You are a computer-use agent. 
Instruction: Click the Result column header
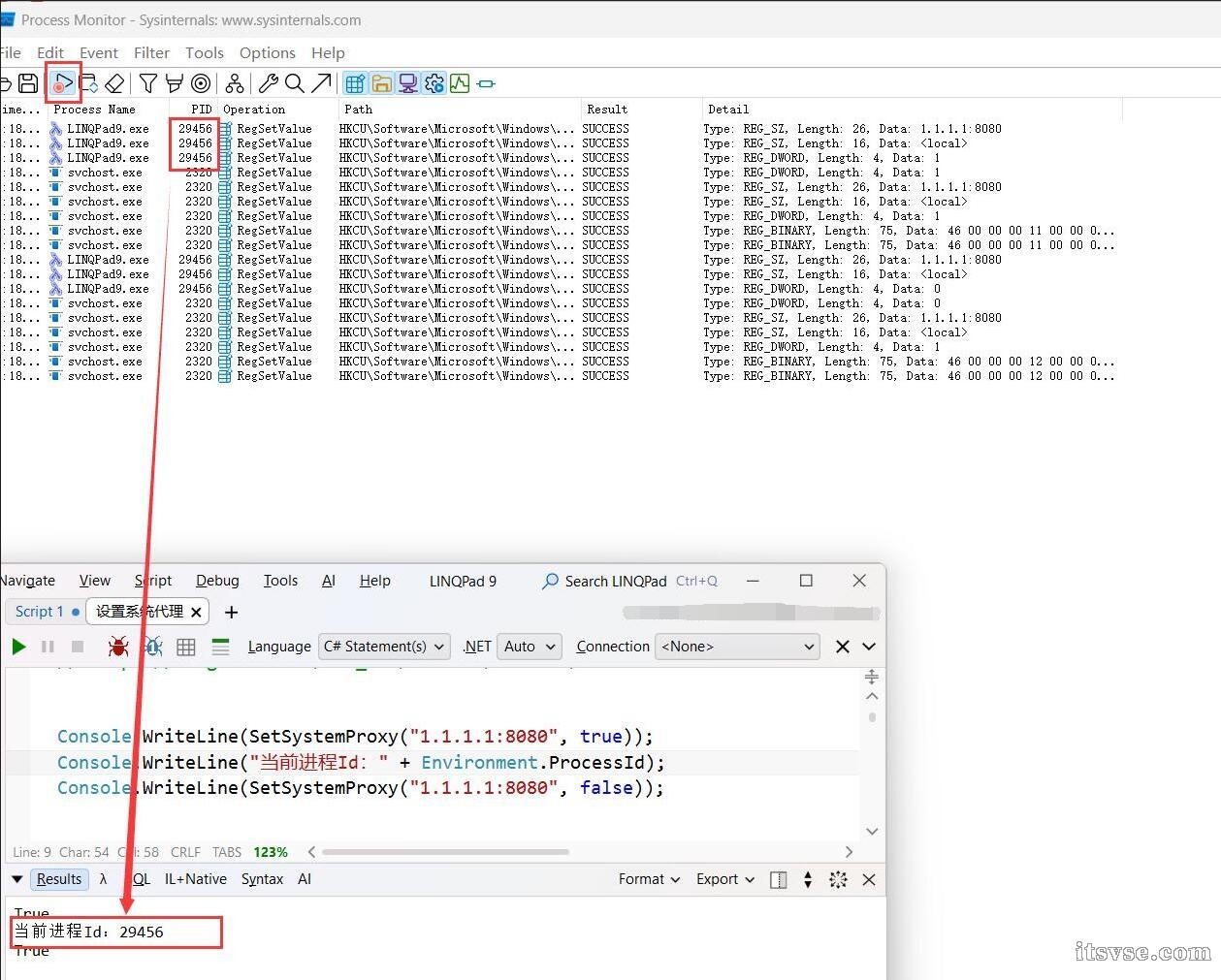[640, 110]
